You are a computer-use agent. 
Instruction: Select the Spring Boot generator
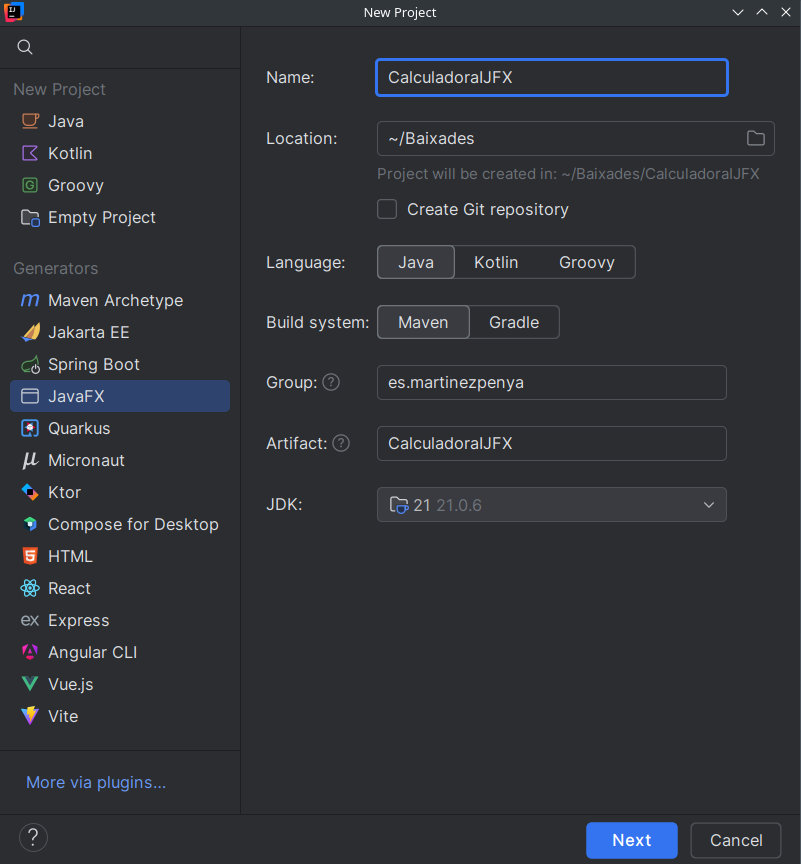tap(93, 364)
